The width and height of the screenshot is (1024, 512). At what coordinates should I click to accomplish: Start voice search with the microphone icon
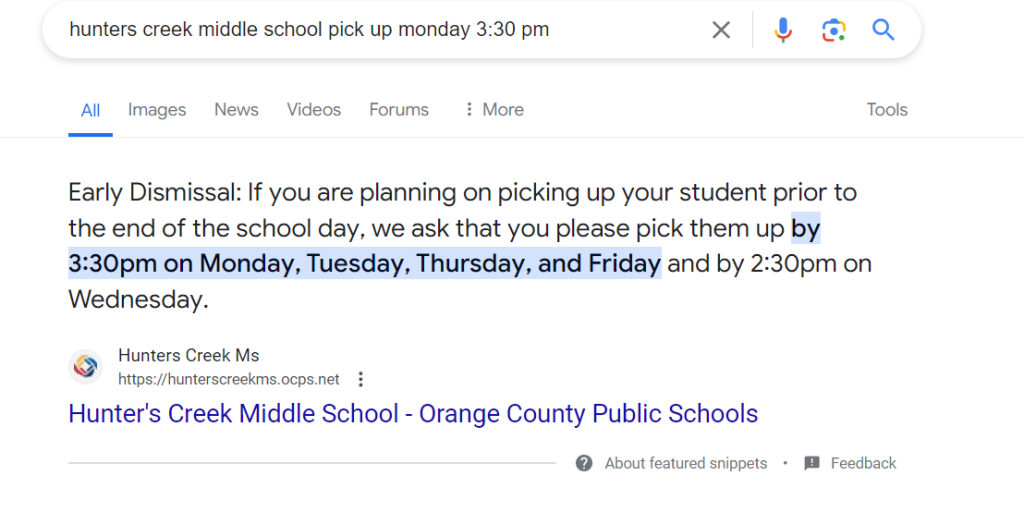(783, 30)
